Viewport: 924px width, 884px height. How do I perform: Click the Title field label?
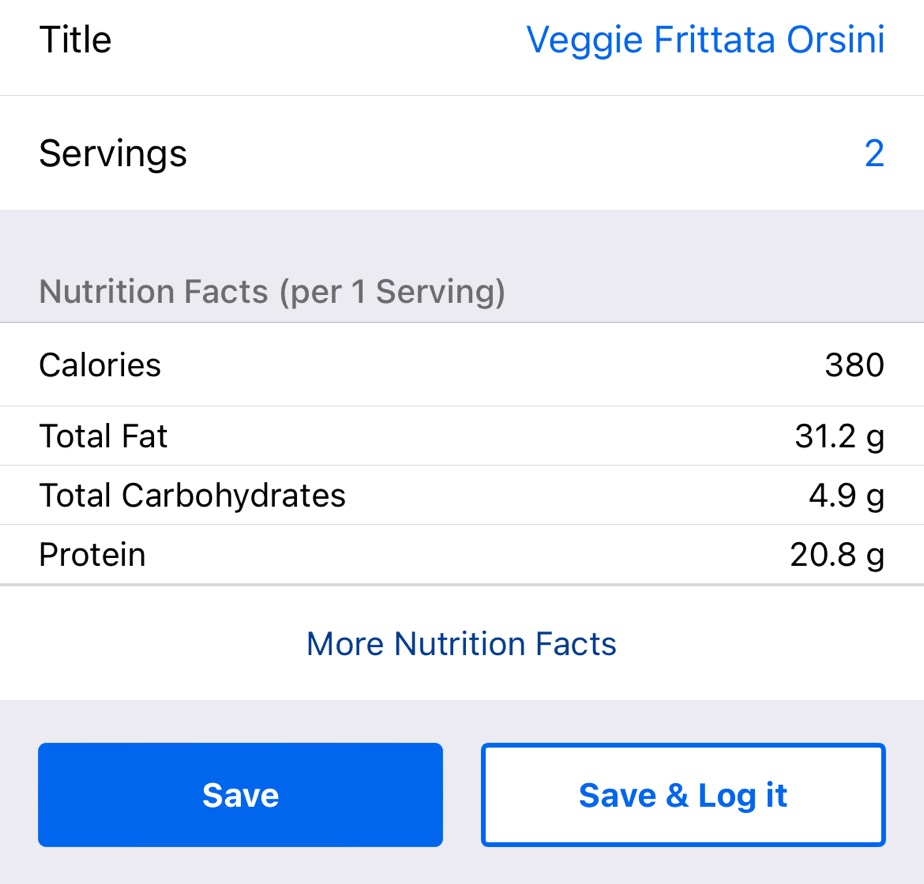click(x=75, y=40)
